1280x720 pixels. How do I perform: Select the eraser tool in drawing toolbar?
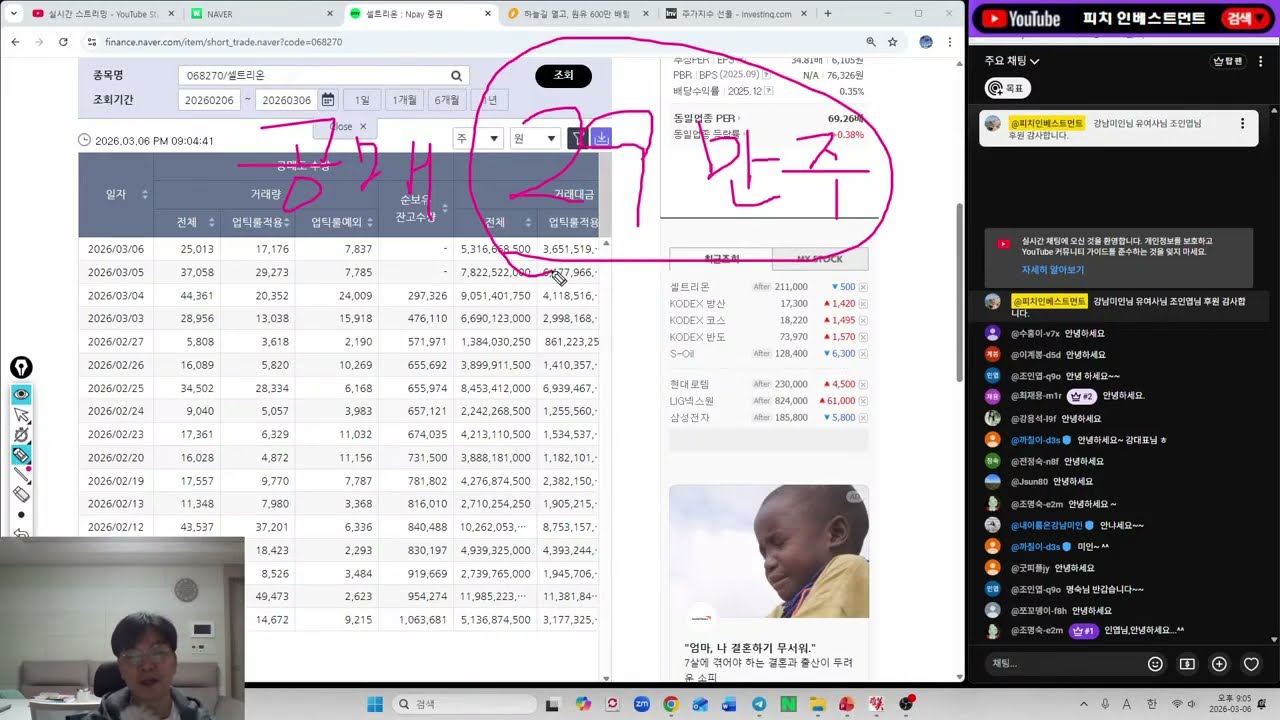click(x=21, y=495)
